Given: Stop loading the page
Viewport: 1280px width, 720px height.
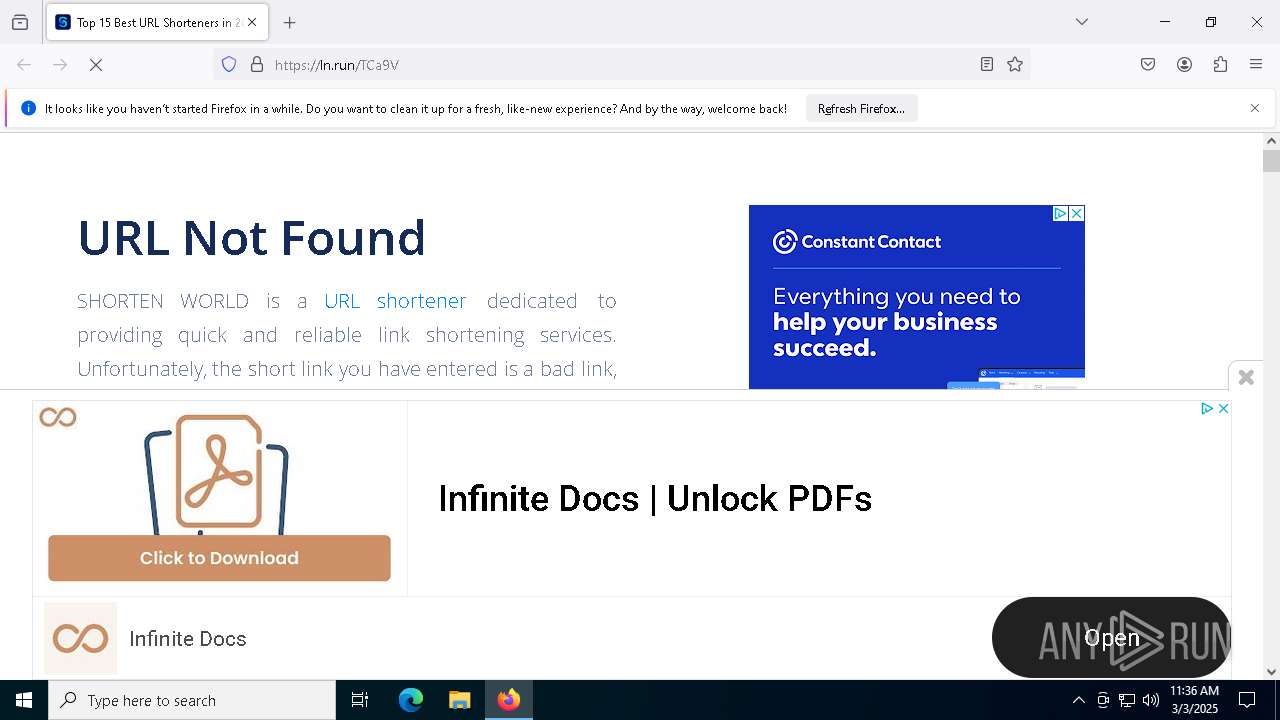Looking at the screenshot, I should [96, 65].
